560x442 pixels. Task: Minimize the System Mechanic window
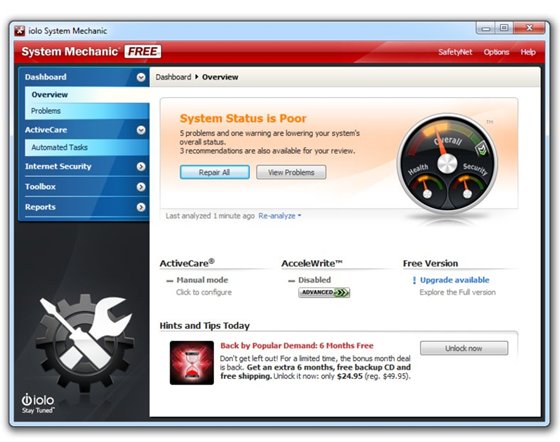486,28
